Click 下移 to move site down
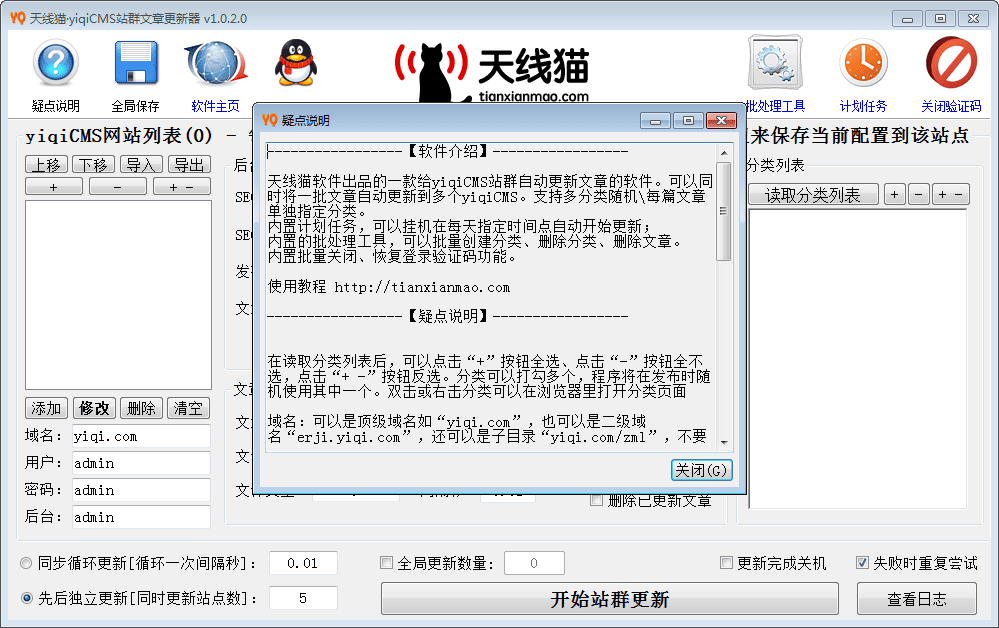 tap(94, 165)
